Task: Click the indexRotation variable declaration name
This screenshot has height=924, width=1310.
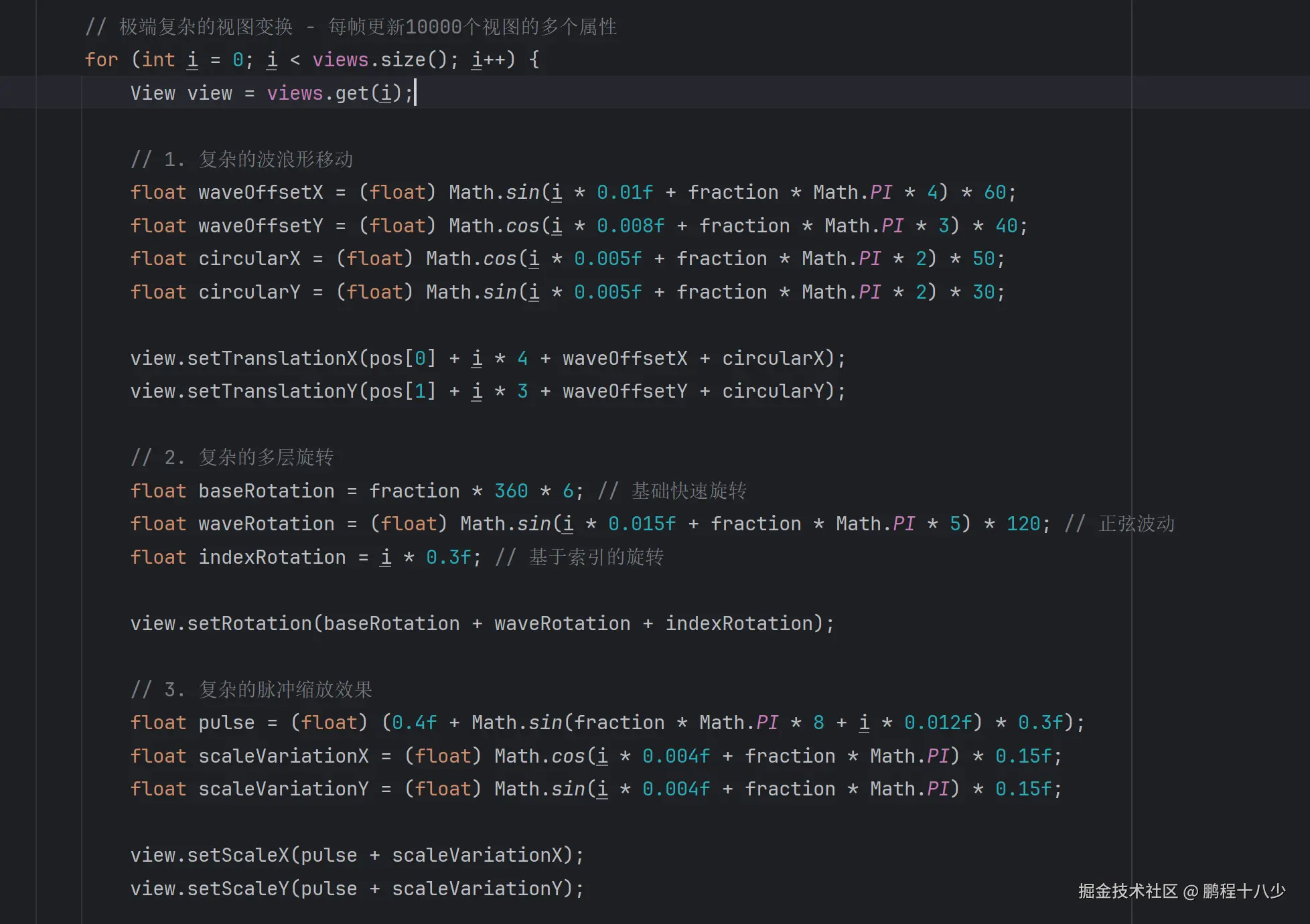Action: pyautogui.click(x=272, y=558)
